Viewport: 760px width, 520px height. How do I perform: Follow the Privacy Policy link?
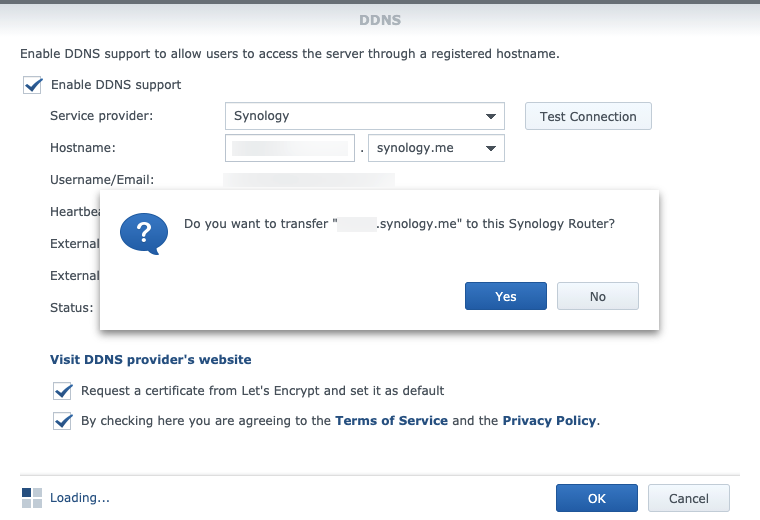(549, 421)
